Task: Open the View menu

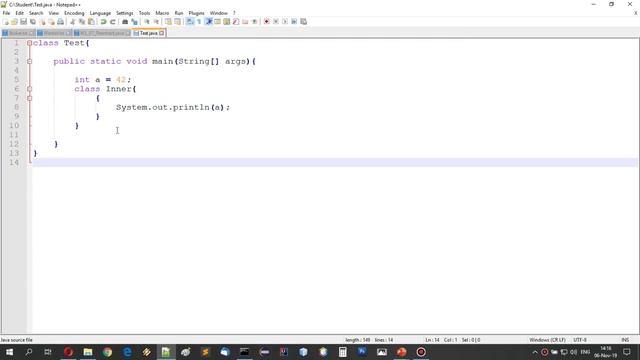Action: point(53,13)
